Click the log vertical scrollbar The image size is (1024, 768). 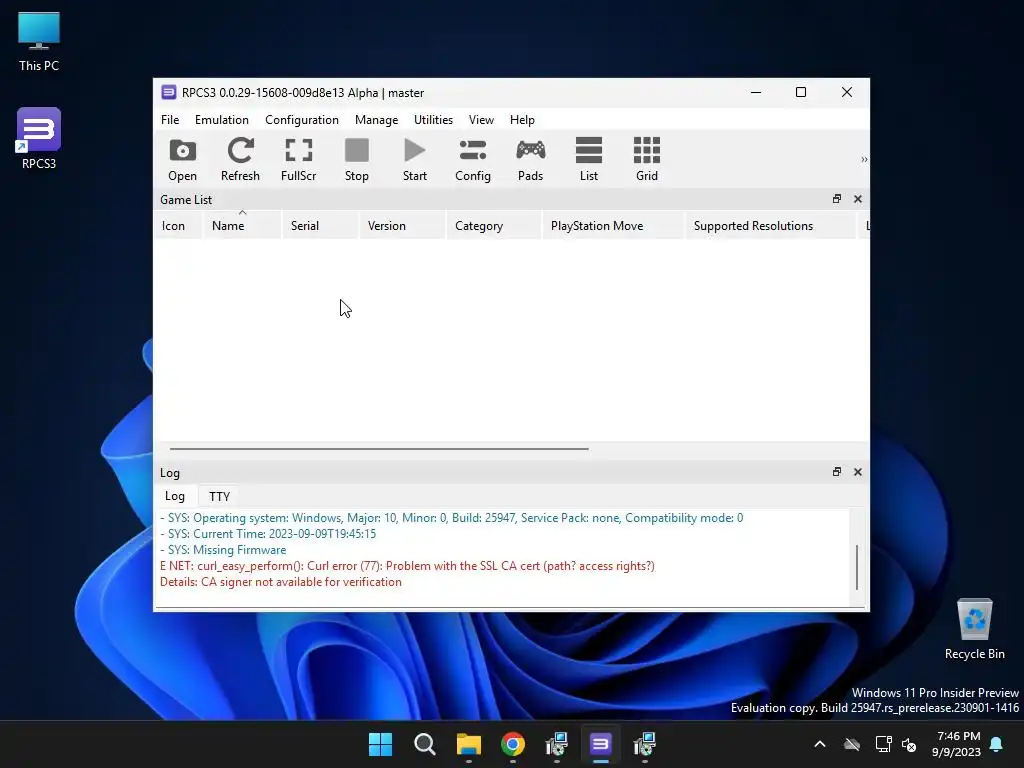point(857,567)
